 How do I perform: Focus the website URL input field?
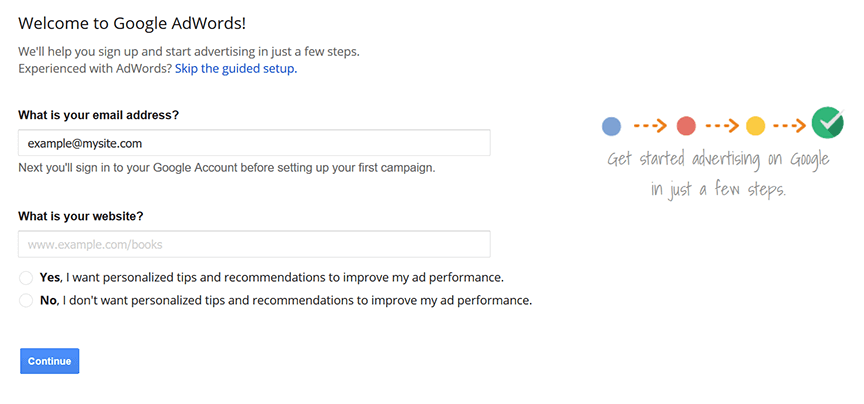click(x=254, y=244)
